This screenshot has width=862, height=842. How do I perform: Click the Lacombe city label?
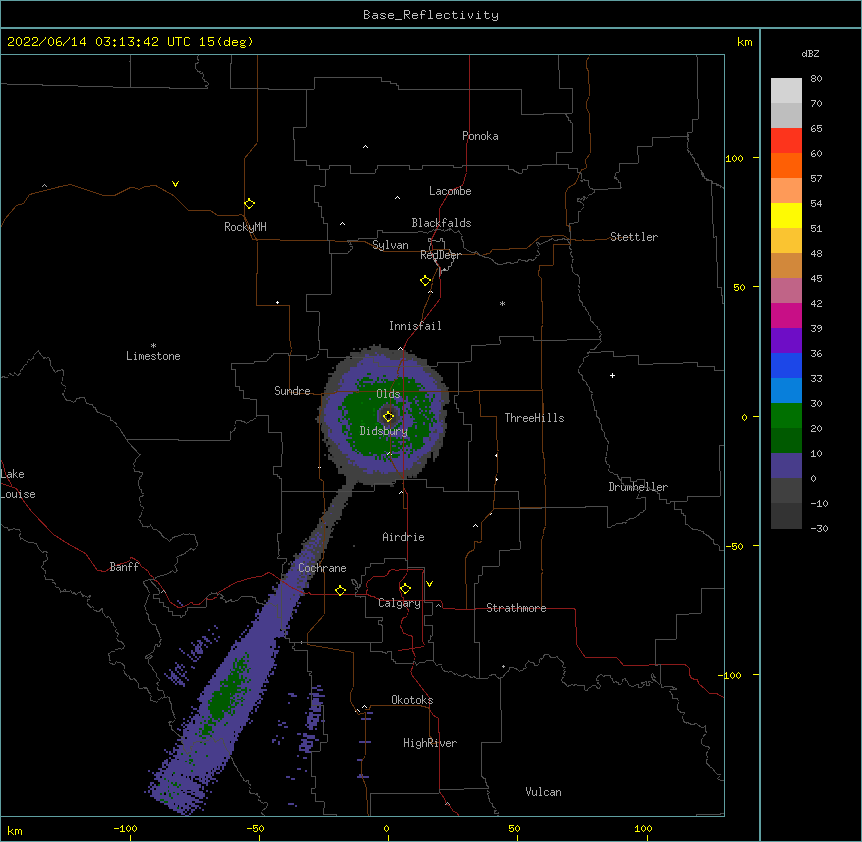click(x=450, y=191)
